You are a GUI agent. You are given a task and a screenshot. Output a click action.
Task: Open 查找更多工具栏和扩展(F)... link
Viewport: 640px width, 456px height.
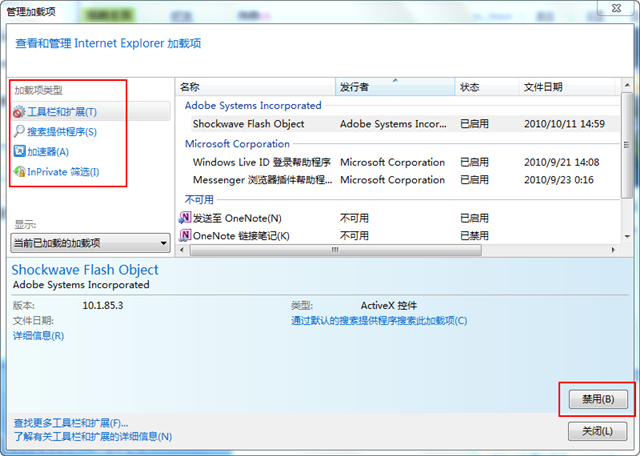coord(71,423)
